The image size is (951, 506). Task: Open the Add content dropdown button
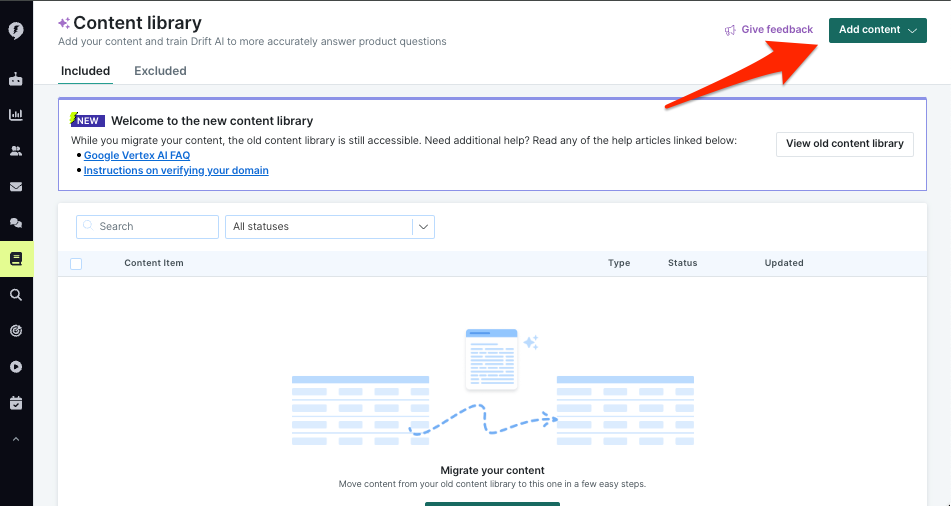pos(878,30)
